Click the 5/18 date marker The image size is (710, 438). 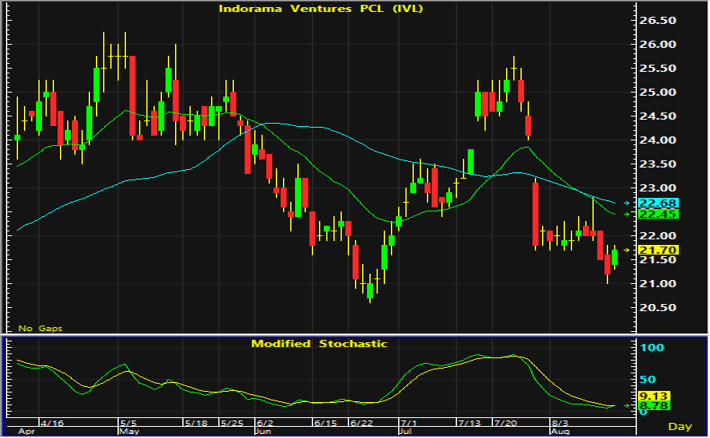pyautogui.click(x=196, y=423)
